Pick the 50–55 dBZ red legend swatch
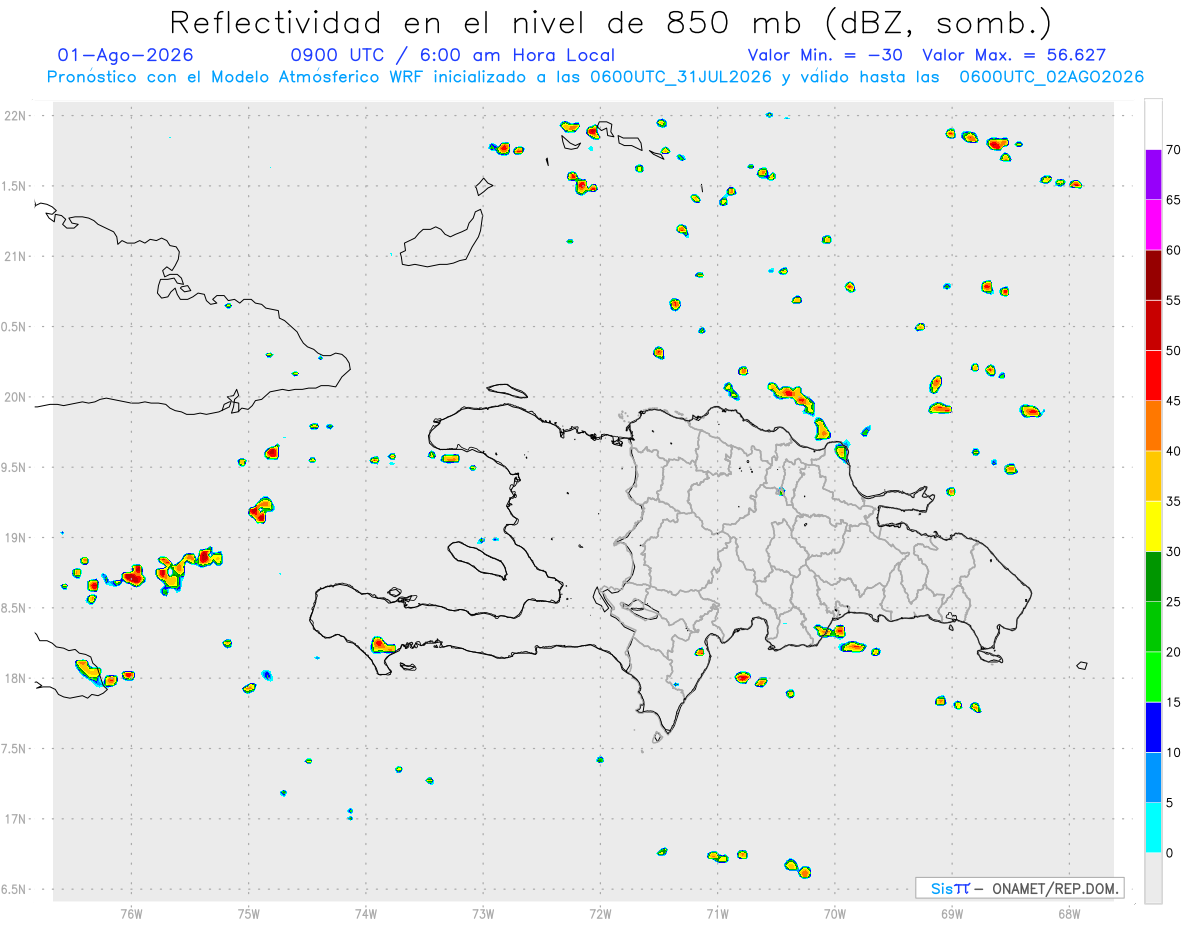This screenshot has height=927, width=1200. pos(1153,325)
